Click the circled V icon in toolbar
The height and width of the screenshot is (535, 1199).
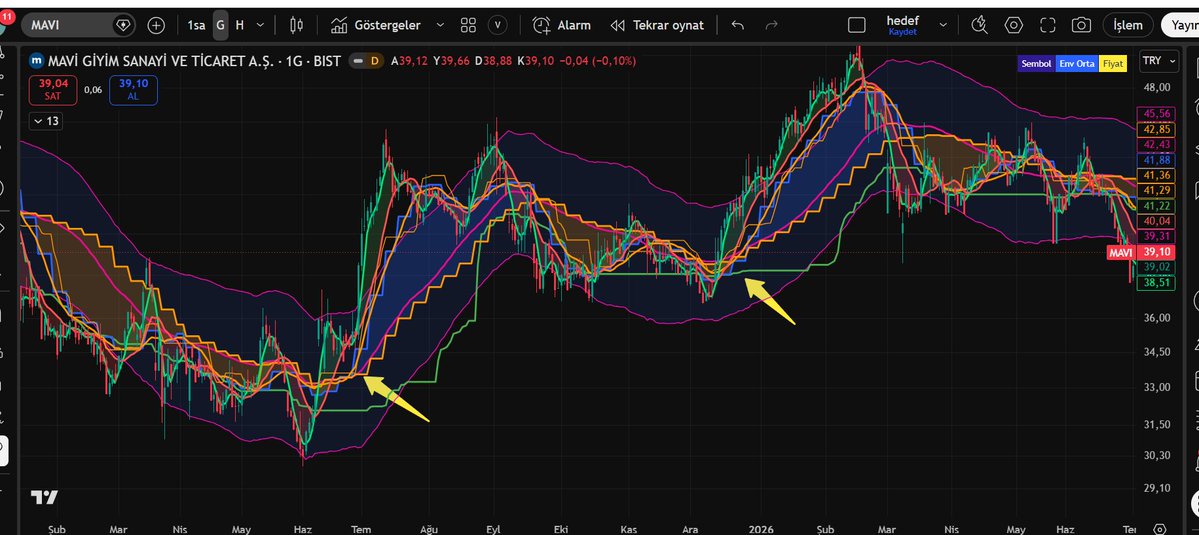coord(499,25)
